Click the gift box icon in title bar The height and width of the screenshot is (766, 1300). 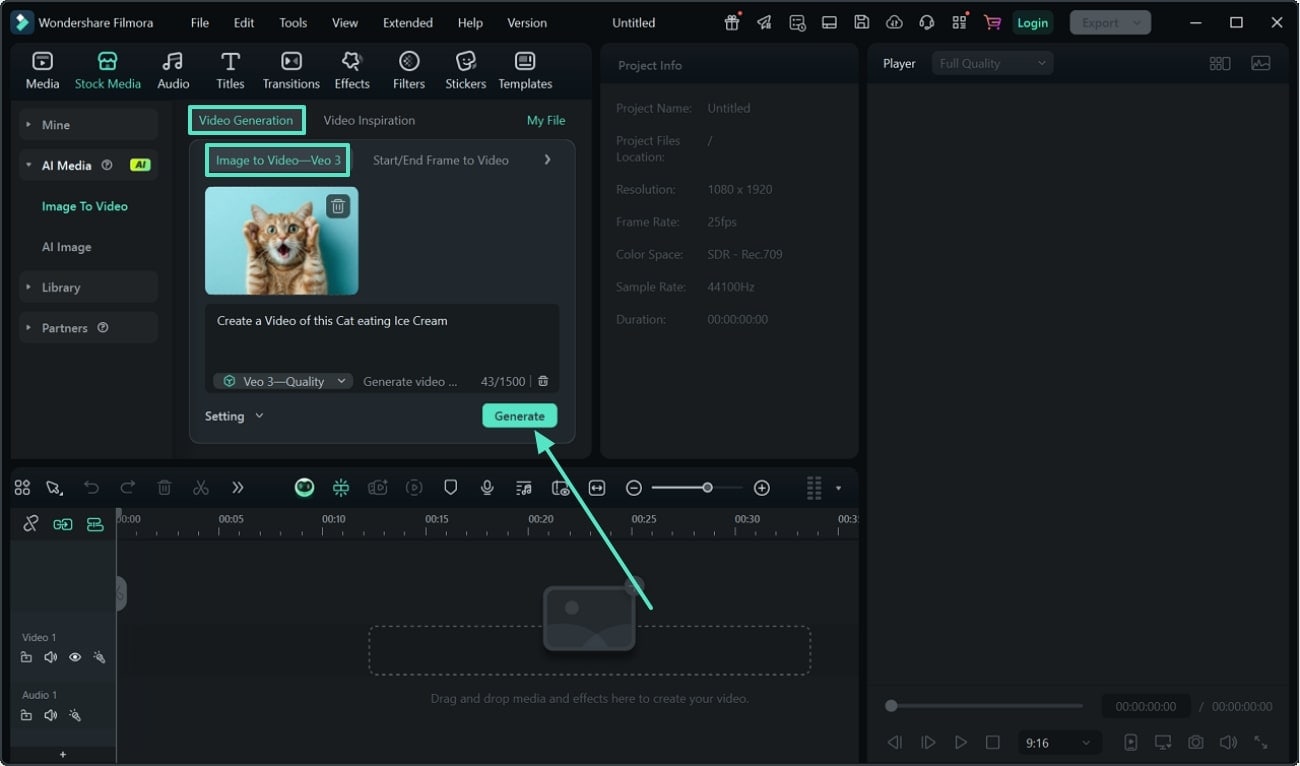pos(732,22)
